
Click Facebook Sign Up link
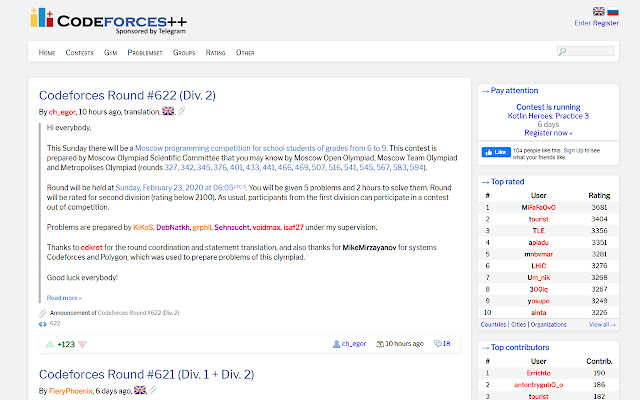click(x=573, y=151)
